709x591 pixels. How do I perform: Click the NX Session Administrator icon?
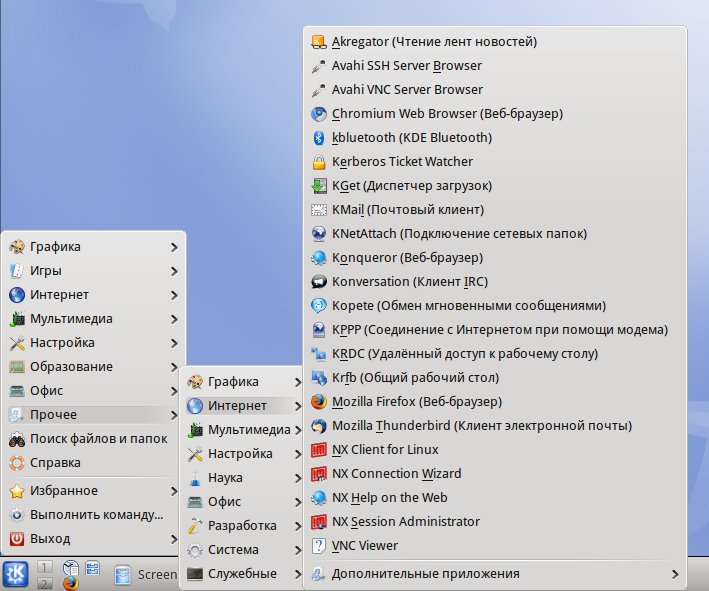319,521
